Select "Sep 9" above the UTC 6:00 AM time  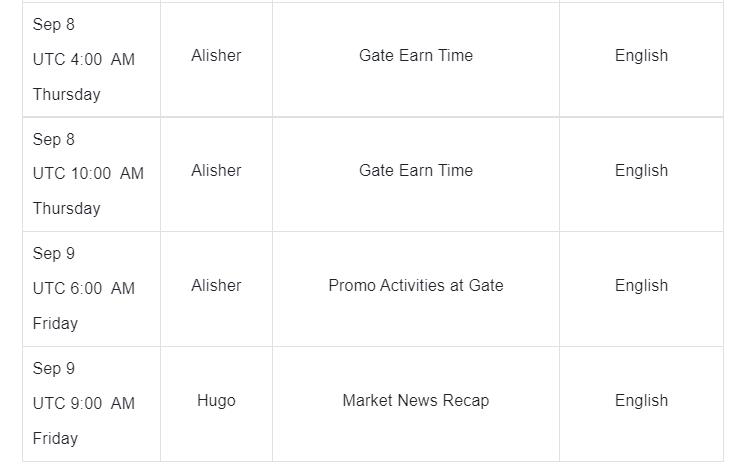54,253
